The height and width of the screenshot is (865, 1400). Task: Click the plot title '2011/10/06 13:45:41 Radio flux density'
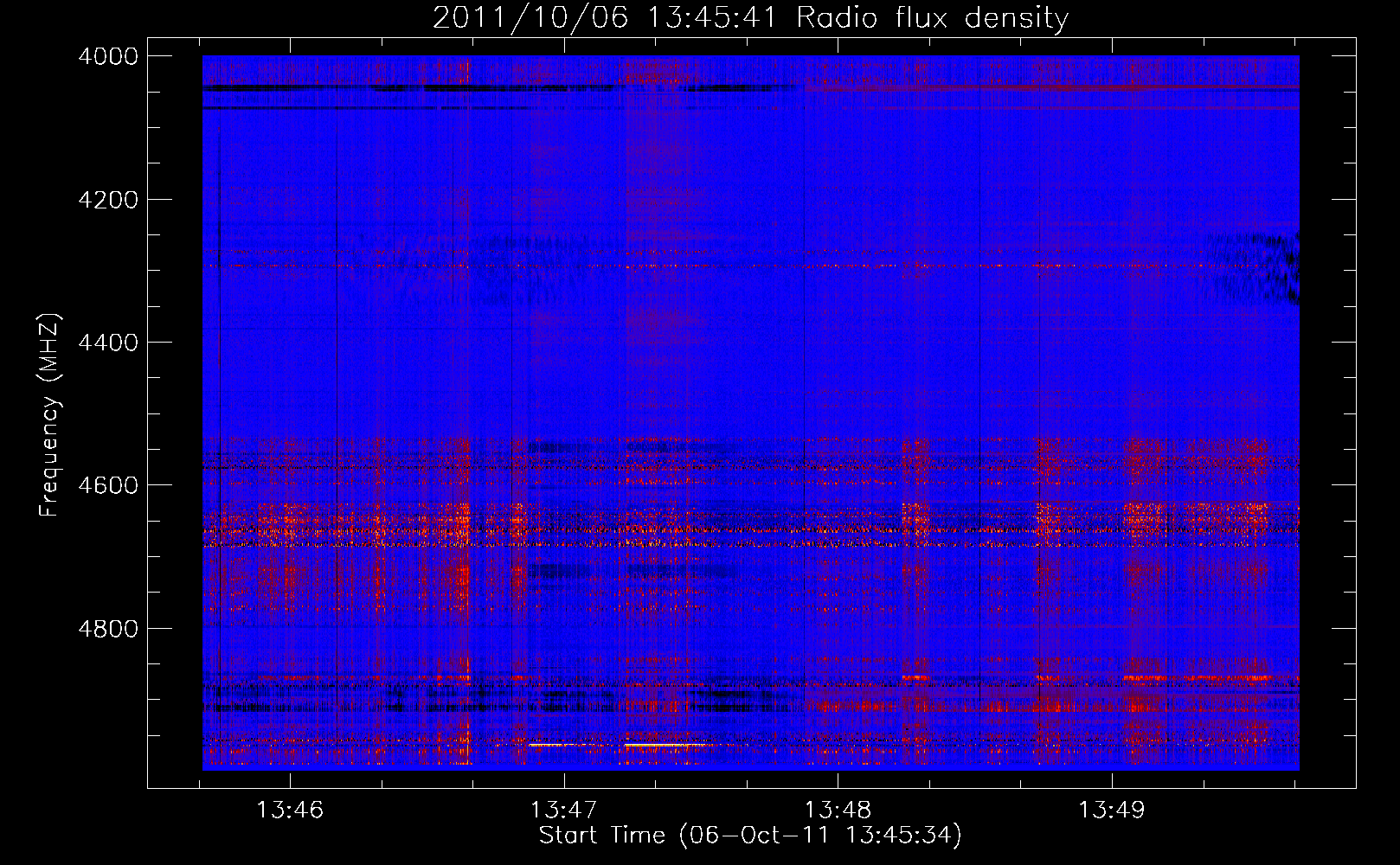tap(750, 17)
